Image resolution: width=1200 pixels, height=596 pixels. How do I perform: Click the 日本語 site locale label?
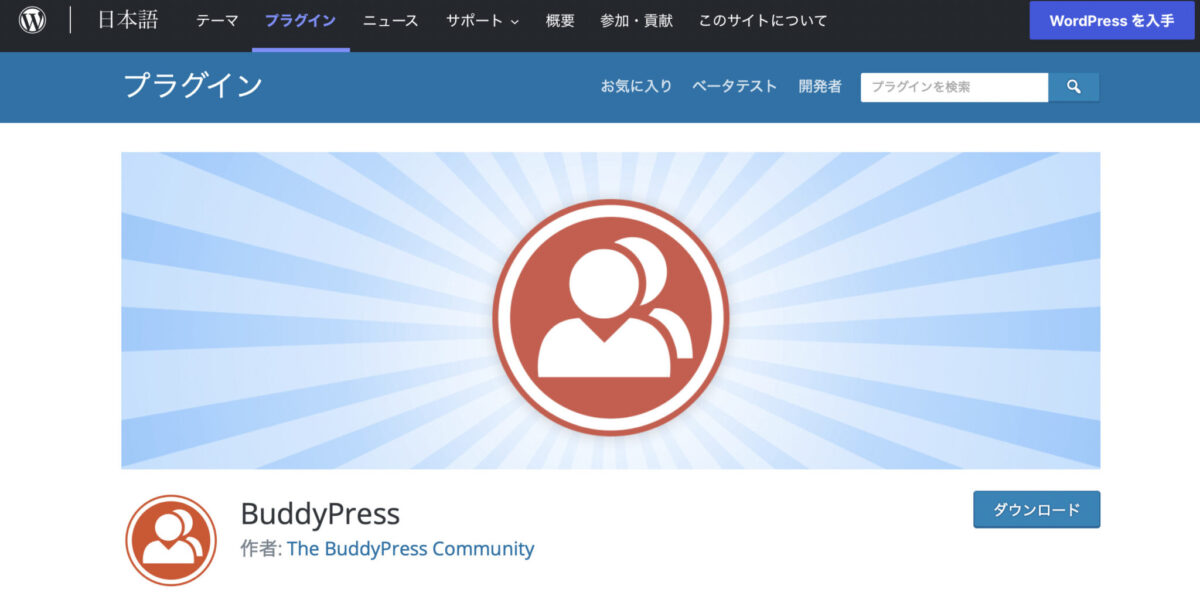(x=128, y=20)
